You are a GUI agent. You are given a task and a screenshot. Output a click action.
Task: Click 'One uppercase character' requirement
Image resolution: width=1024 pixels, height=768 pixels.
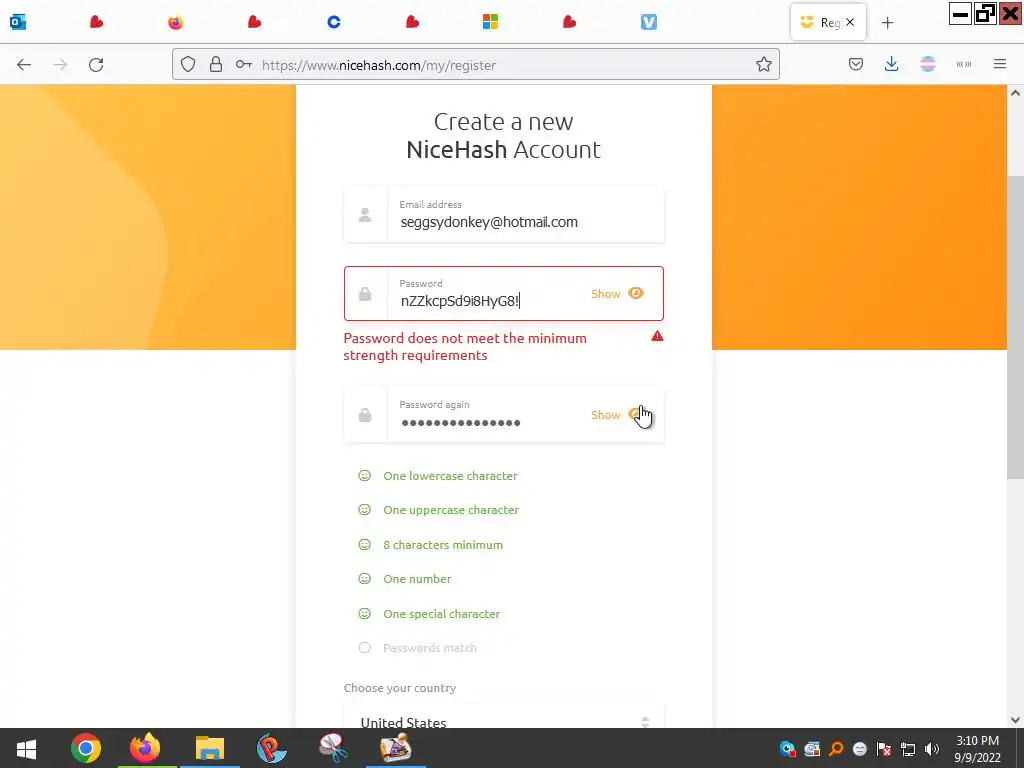(x=451, y=510)
